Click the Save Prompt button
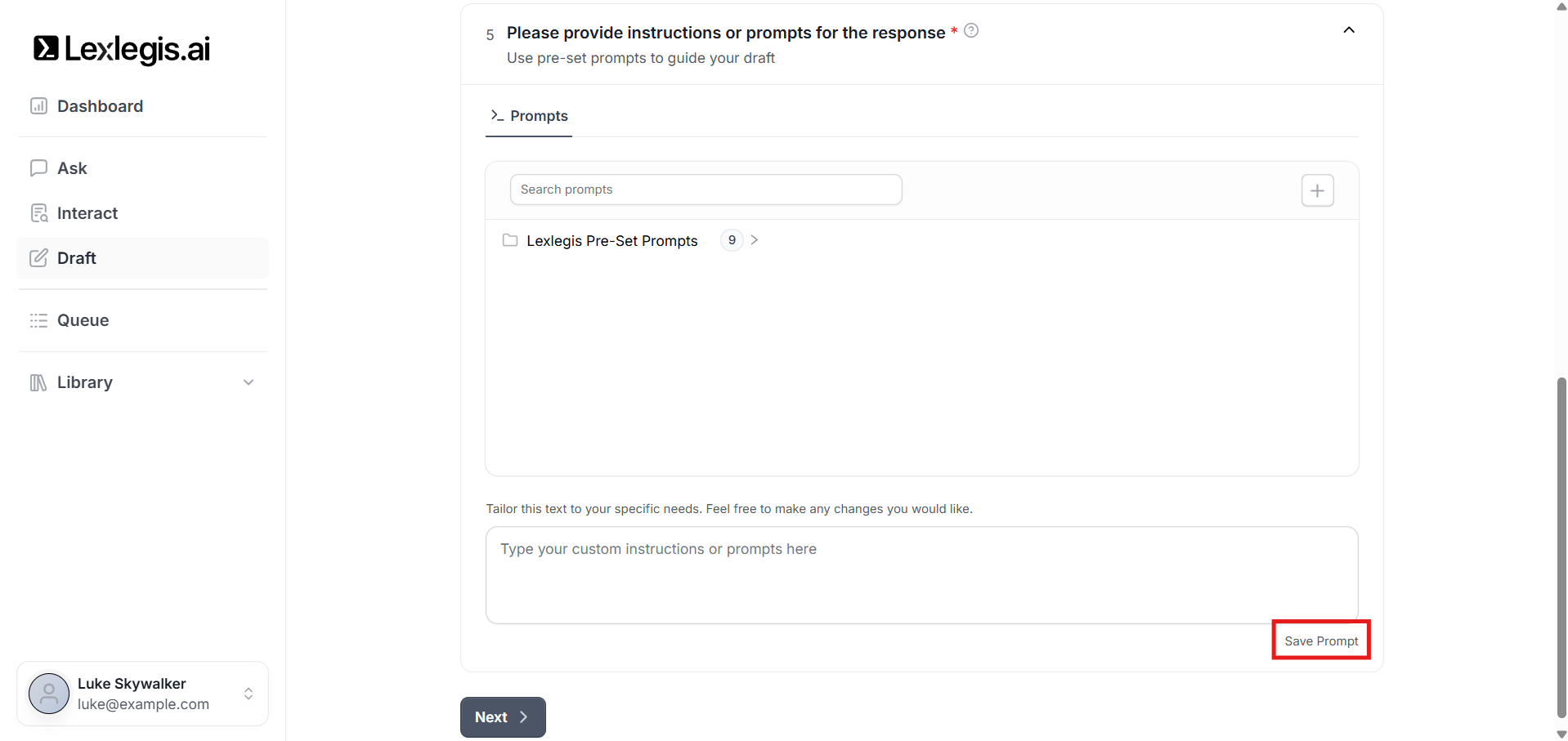The image size is (1568, 741). point(1320,641)
